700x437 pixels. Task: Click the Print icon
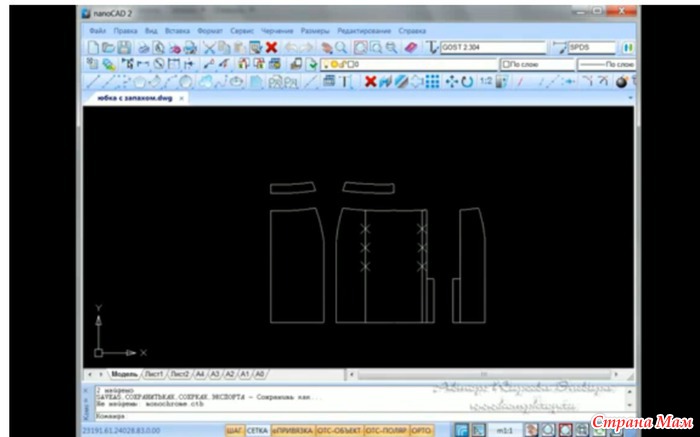pyautogui.click(x=144, y=47)
